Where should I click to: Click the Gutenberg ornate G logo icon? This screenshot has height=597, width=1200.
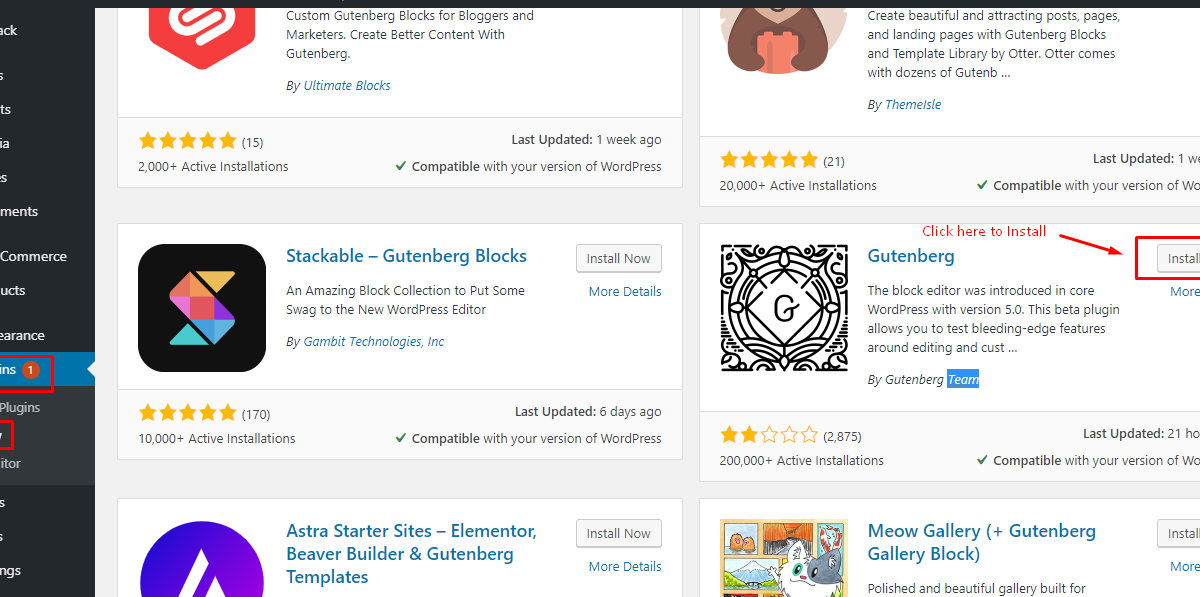click(x=784, y=308)
